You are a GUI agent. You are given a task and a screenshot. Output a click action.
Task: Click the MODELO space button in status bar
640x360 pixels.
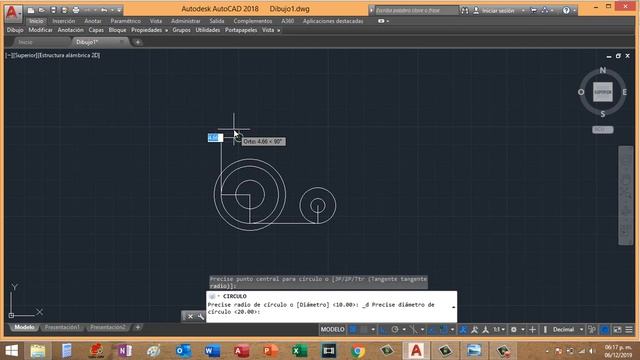pos(332,329)
